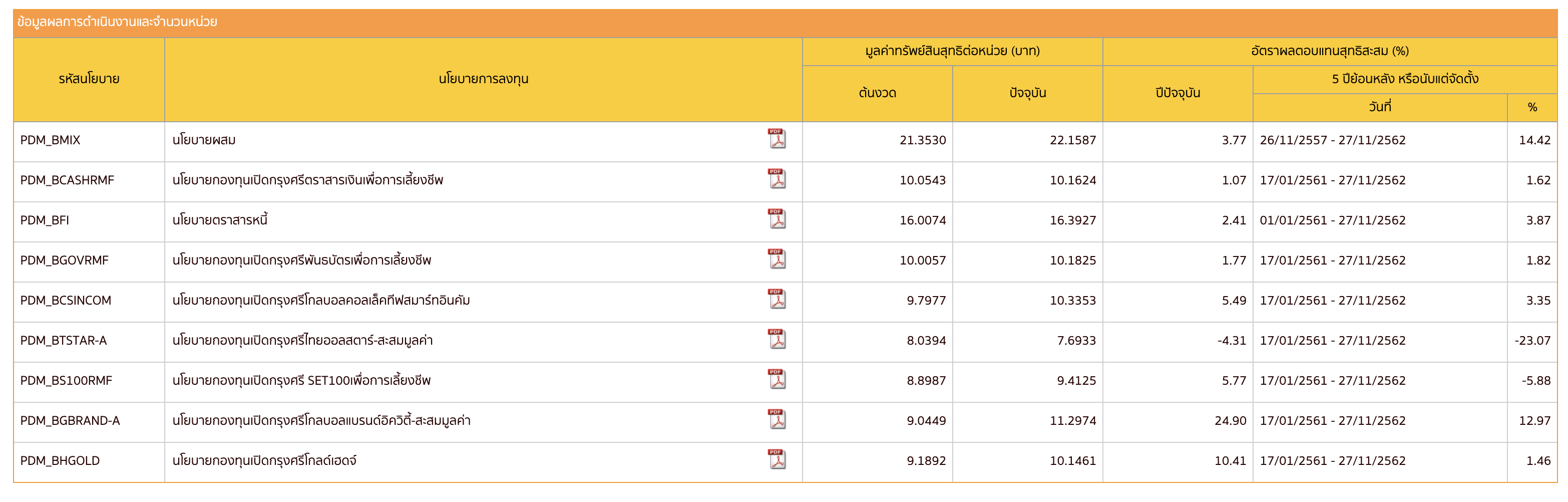Click the นโยบายตราสารหนี้ policy name

pyautogui.click(x=220, y=220)
